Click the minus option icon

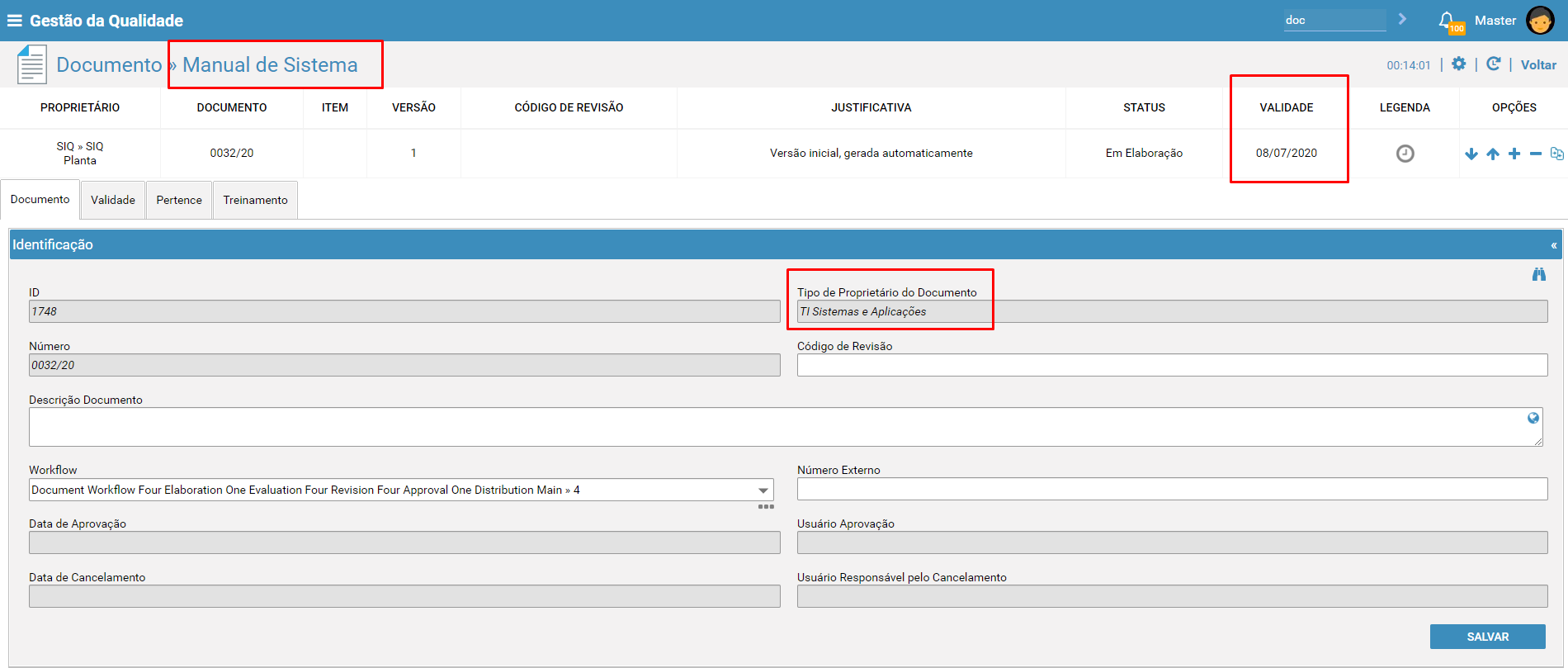pos(1535,154)
